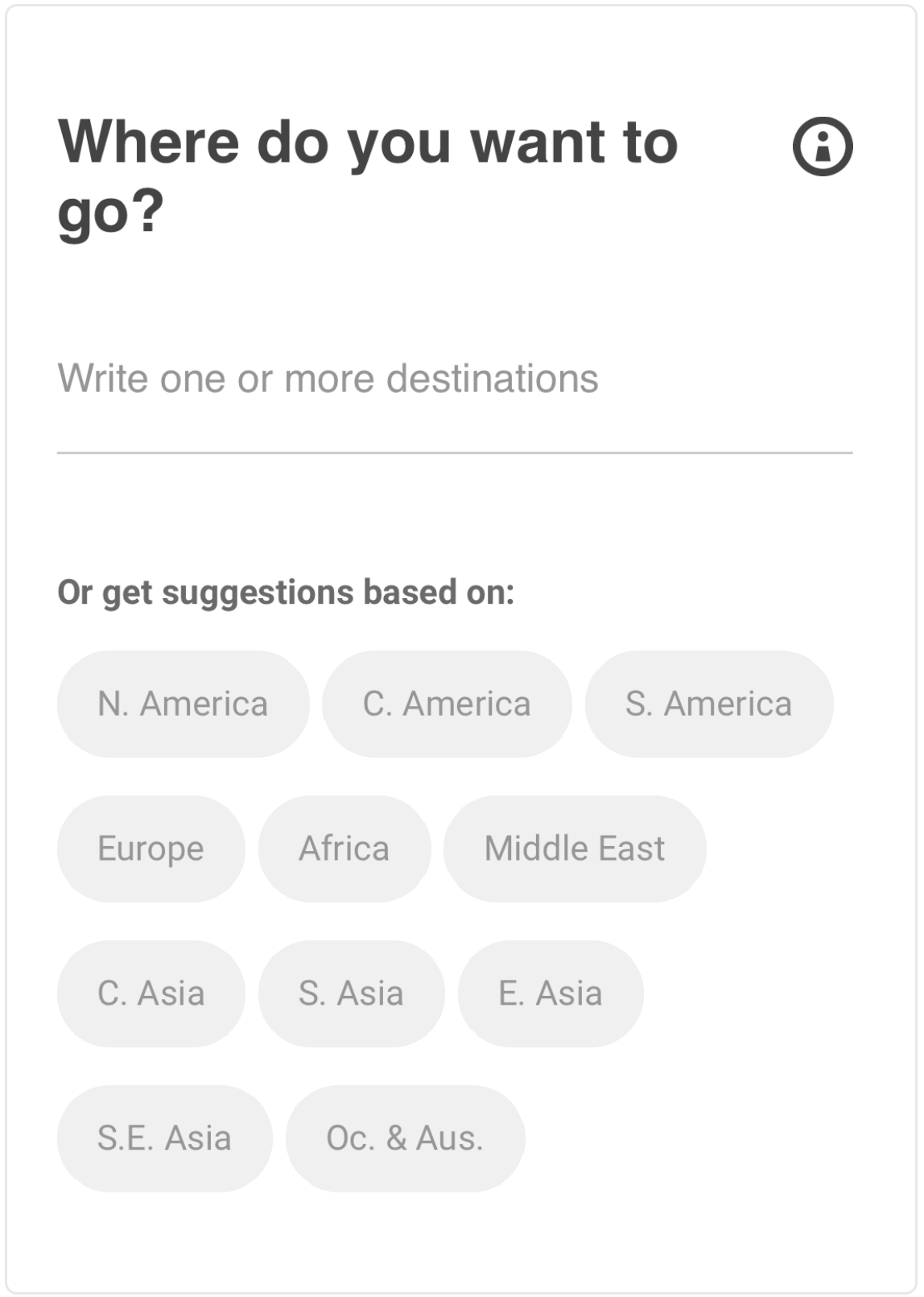
Task: Select Europe as a region
Action: click(151, 848)
